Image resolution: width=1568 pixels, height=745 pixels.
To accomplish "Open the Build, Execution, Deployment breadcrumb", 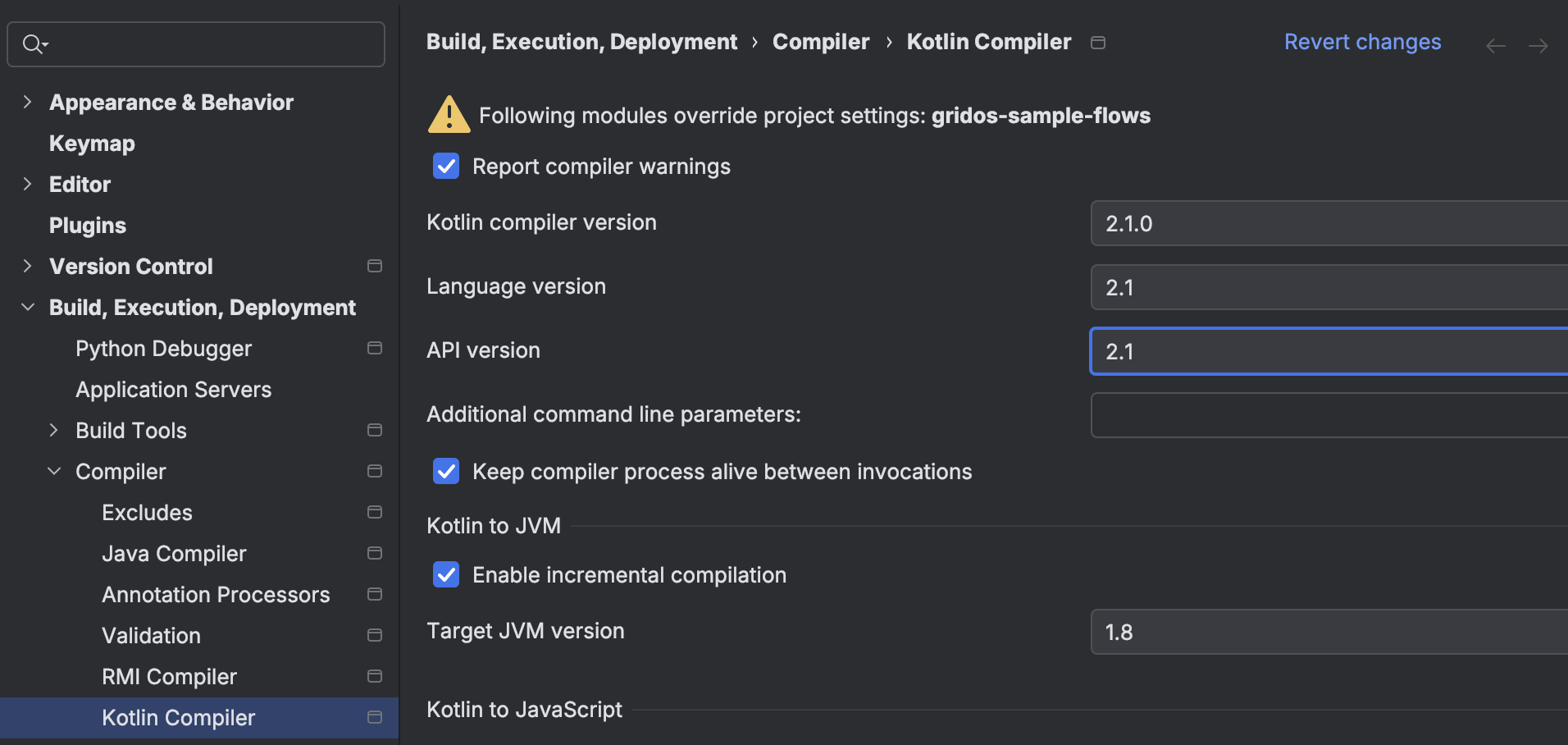I will (x=581, y=41).
